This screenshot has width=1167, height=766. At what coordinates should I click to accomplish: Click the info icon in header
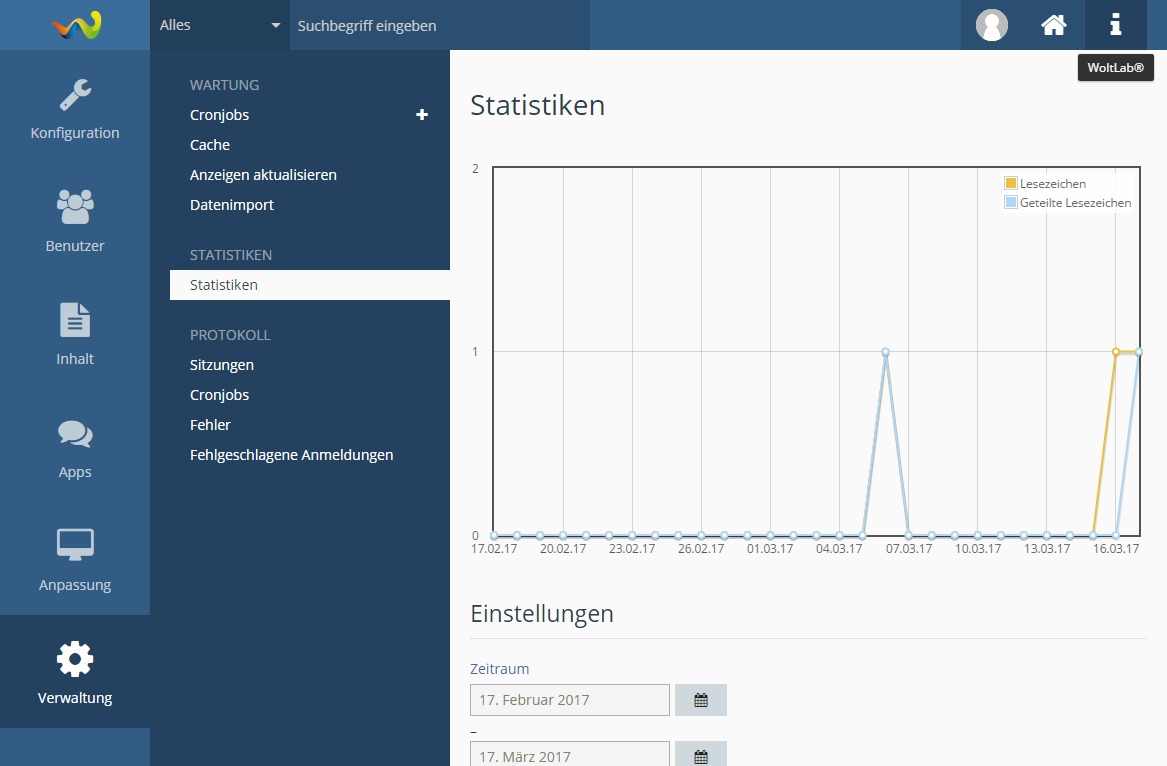1115,25
